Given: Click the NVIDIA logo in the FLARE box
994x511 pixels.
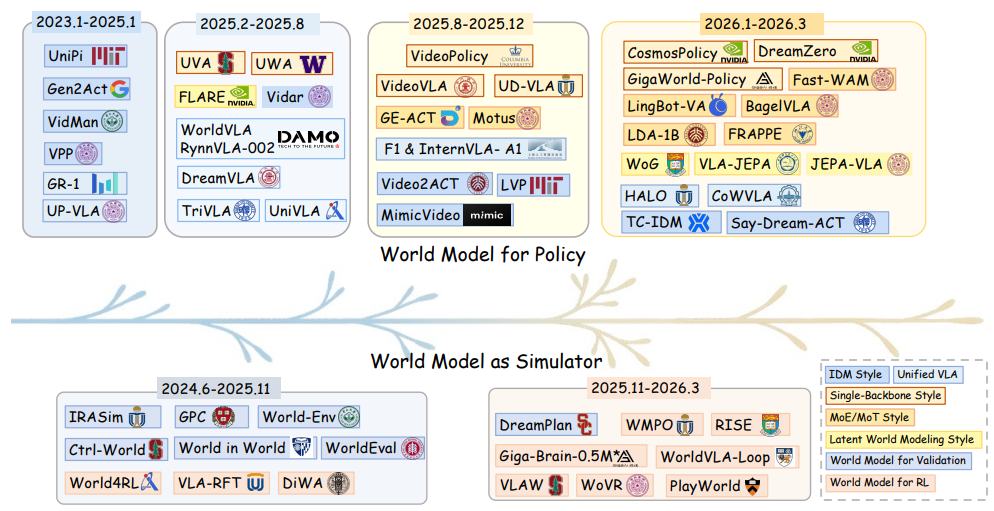Looking at the screenshot, I should pyautogui.click(x=242, y=96).
